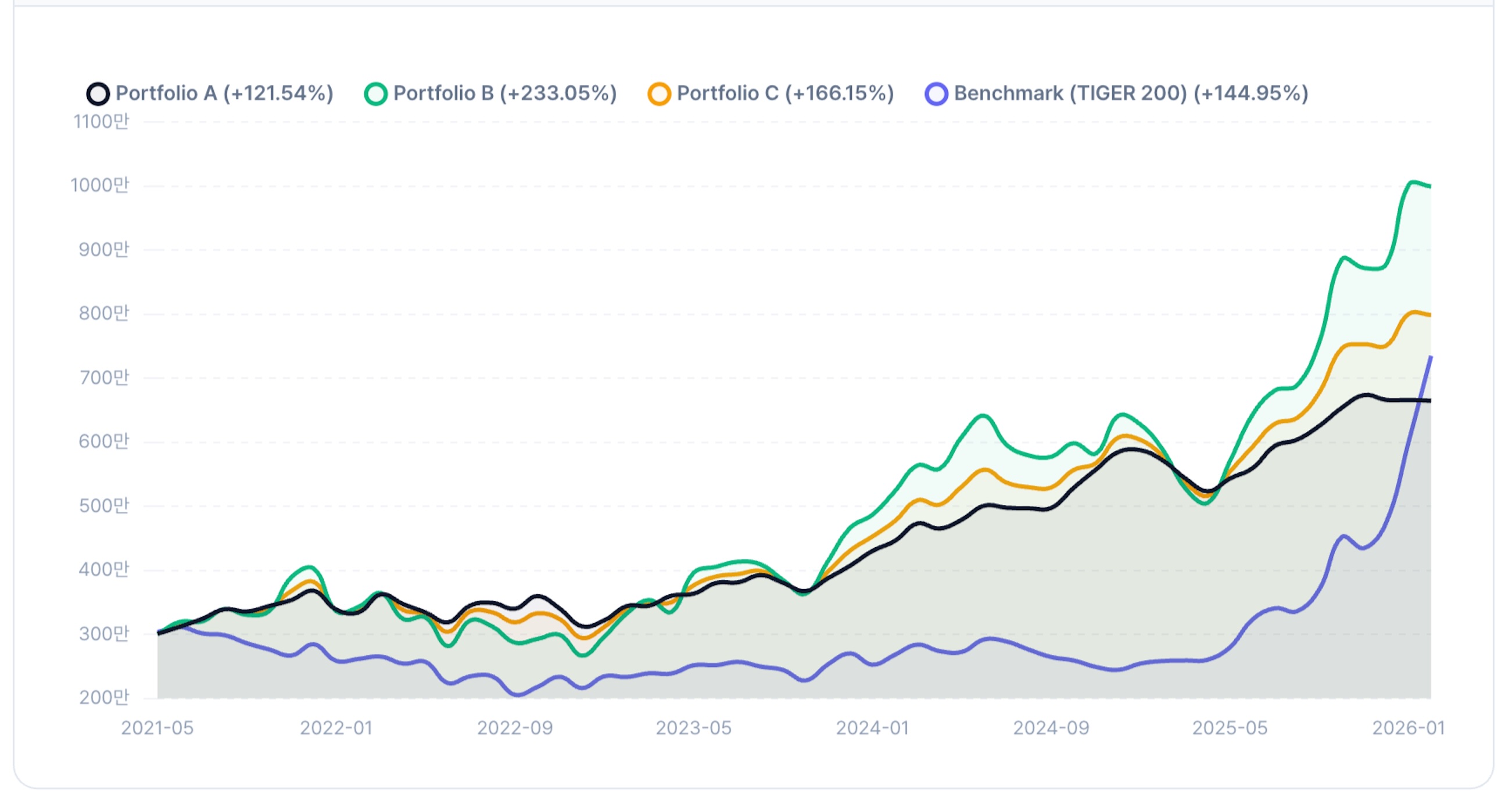The height and width of the screenshot is (797, 1512).
Task: Click the purple Benchmark legend circle
Action: point(936,94)
